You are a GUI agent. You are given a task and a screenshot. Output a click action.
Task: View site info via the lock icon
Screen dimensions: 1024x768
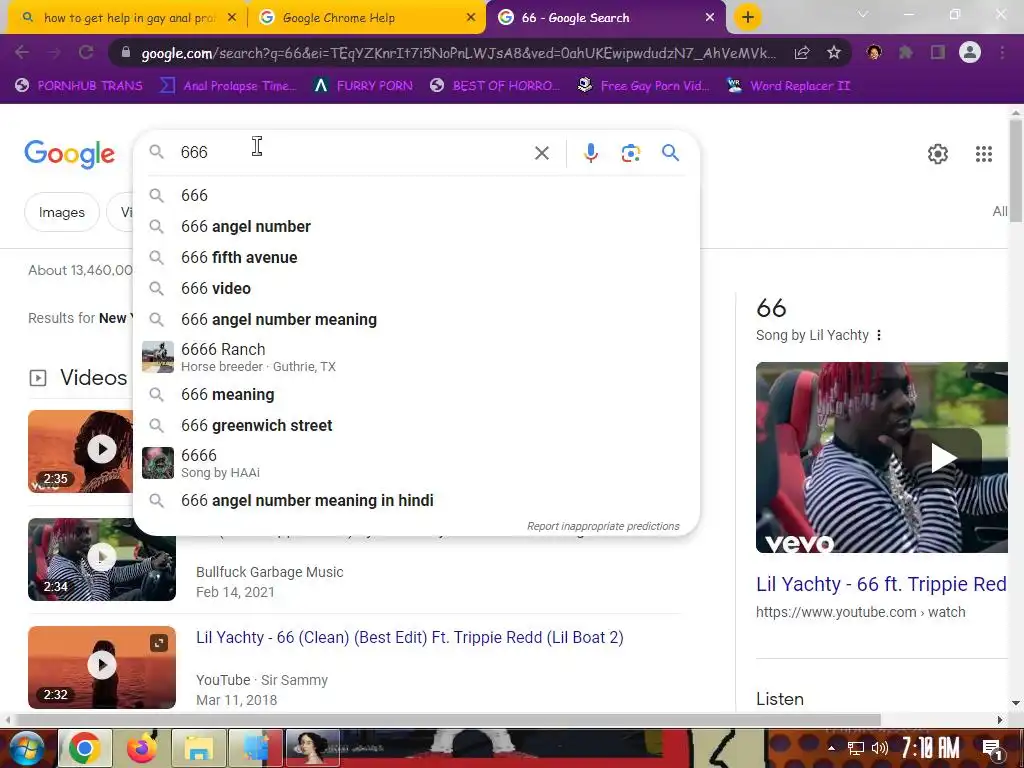[x=125, y=52]
